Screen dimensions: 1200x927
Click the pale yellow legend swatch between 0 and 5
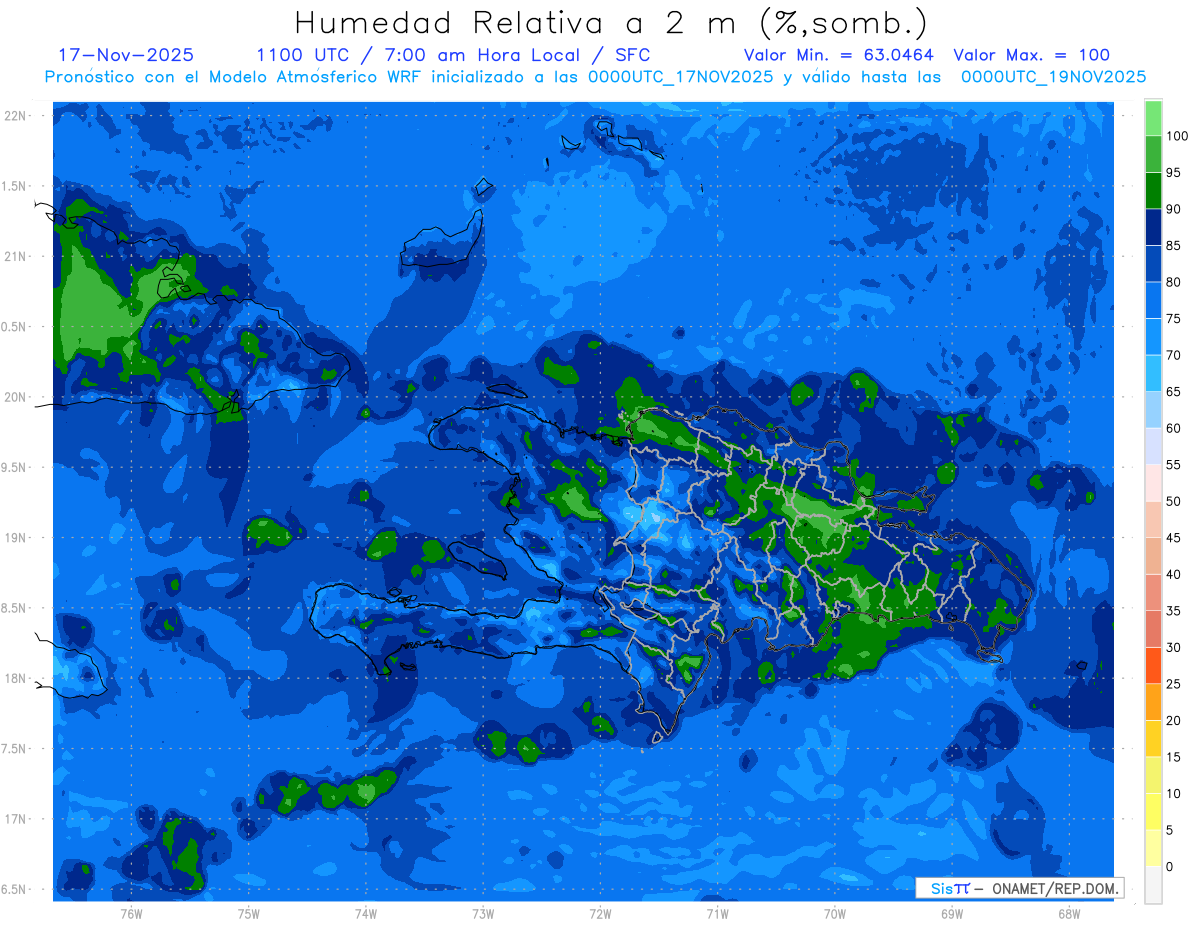(x=1153, y=848)
